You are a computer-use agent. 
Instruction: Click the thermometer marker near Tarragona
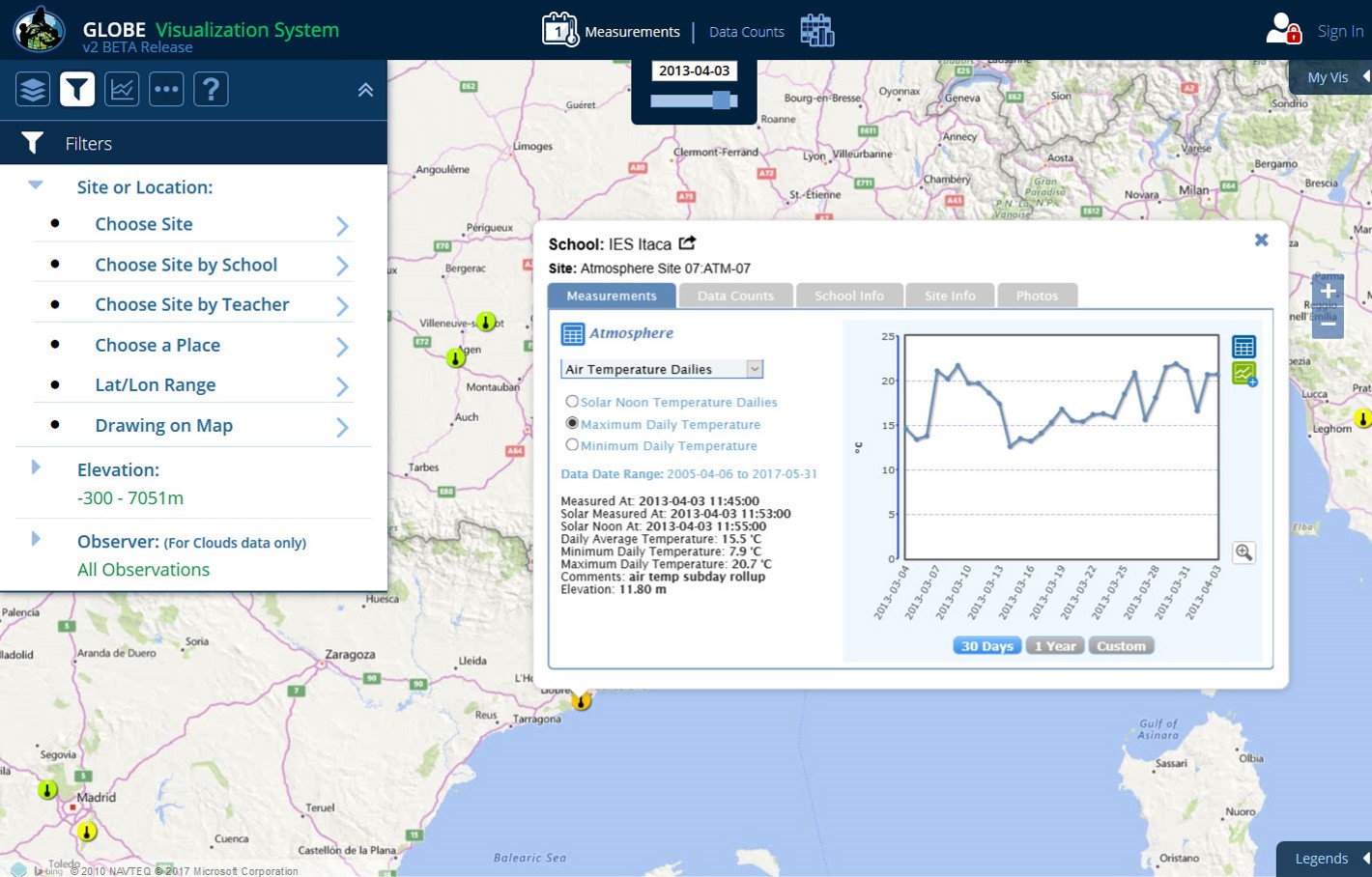[x=581, y=701]
